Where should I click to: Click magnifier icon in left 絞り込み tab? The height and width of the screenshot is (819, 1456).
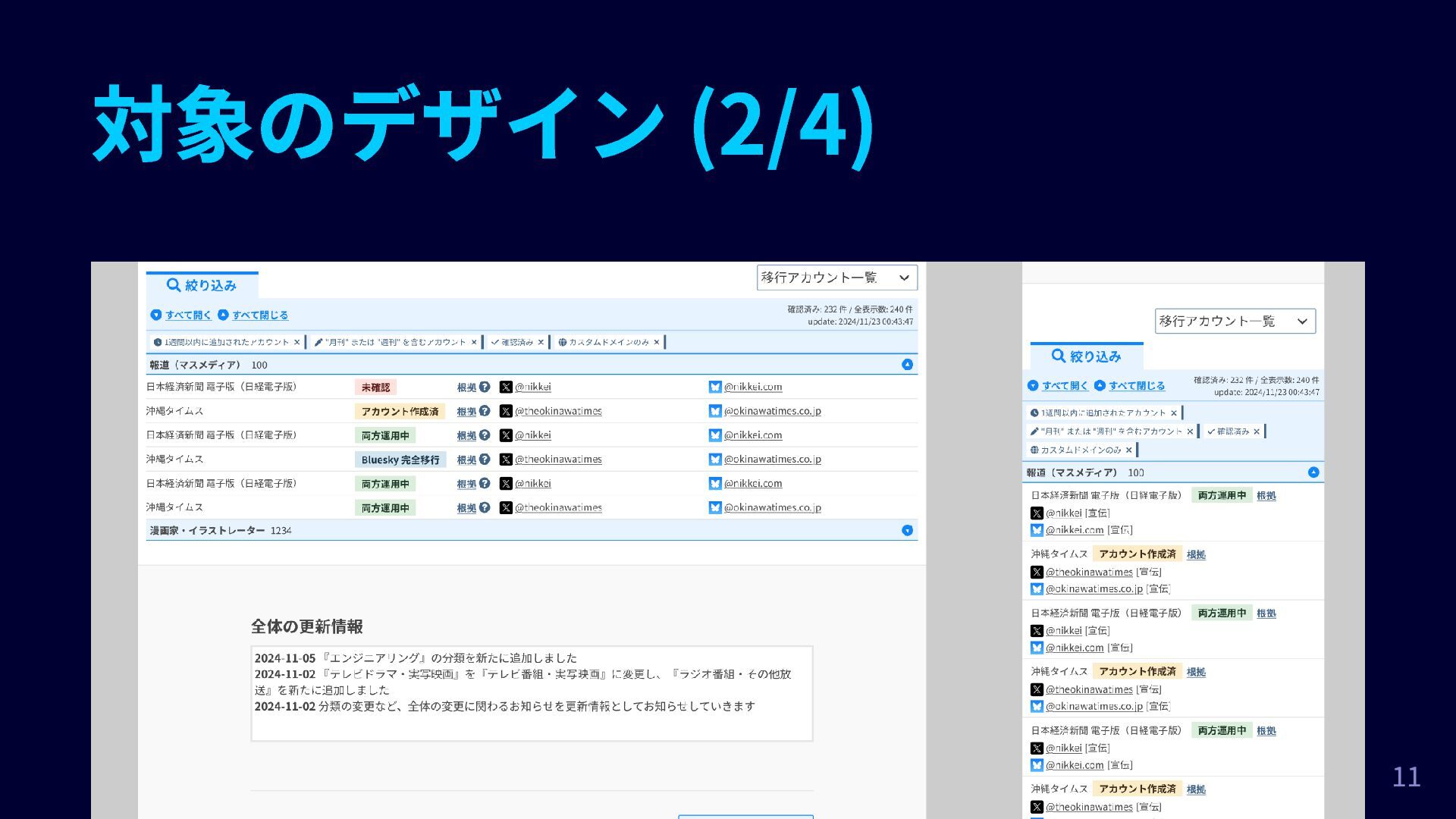click(x=174, y=285)
